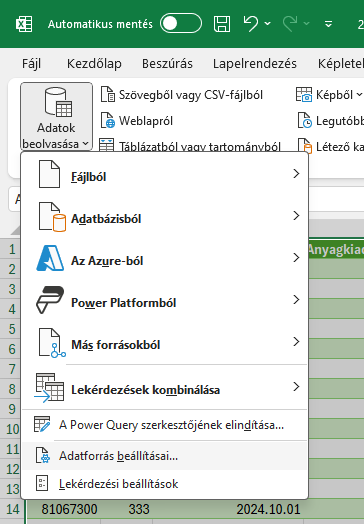Click the Weblapról globe icon

pyautogui.click(x=108, y=121)
